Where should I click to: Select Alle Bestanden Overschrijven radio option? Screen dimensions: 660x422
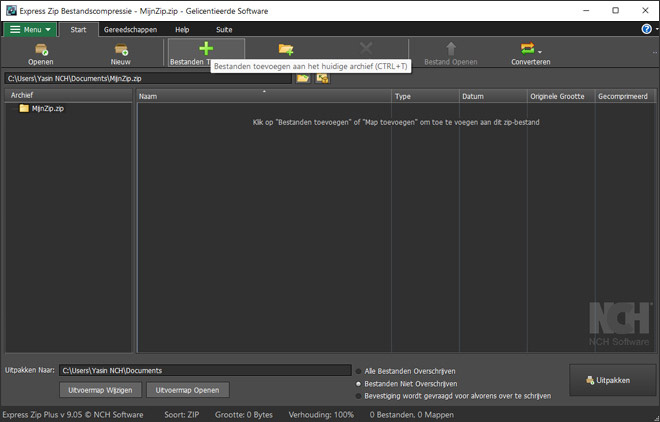pos(359,371)
